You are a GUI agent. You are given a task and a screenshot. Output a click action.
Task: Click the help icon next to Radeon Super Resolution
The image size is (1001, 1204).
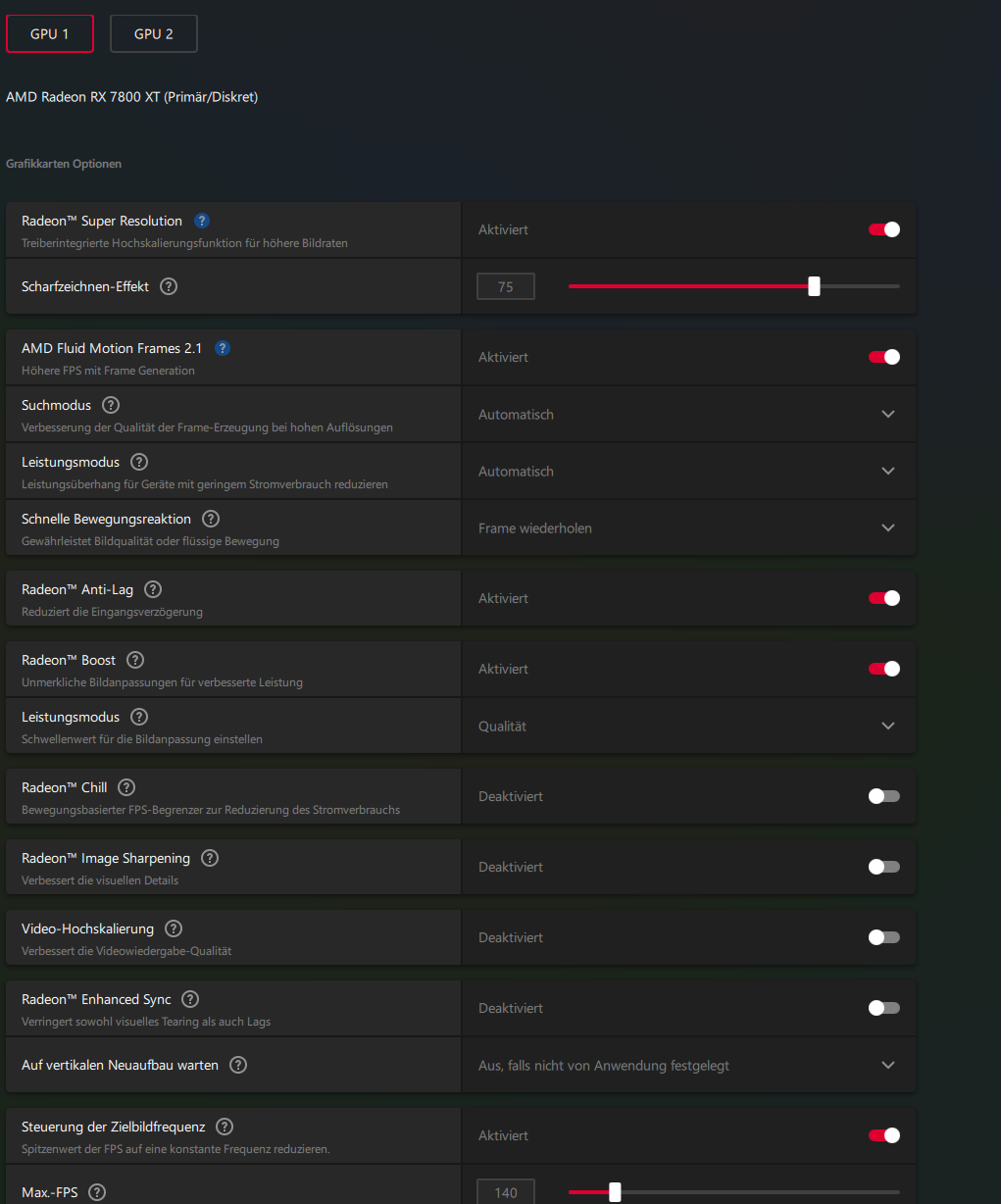point(202,222)
